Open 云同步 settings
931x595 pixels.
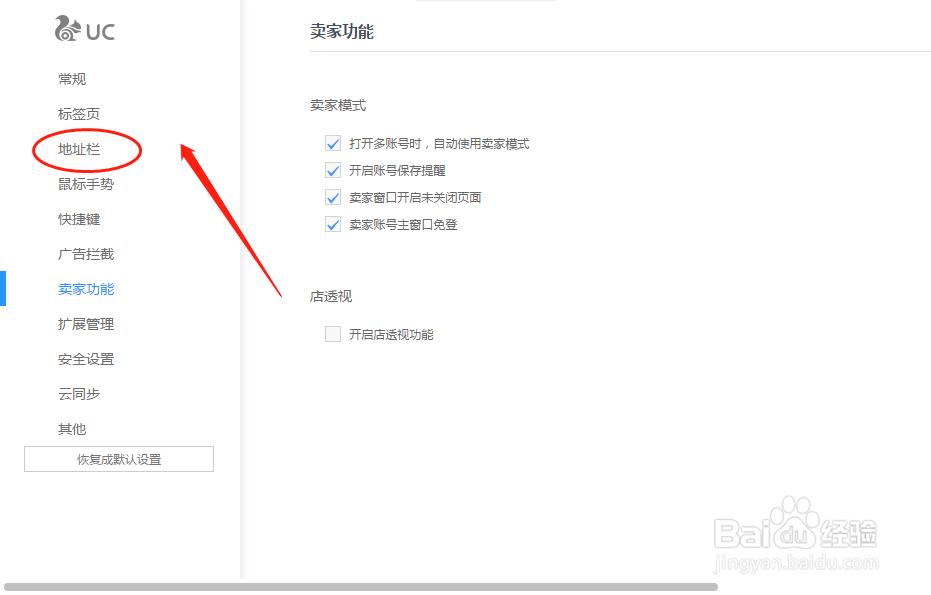coord(79,394)
